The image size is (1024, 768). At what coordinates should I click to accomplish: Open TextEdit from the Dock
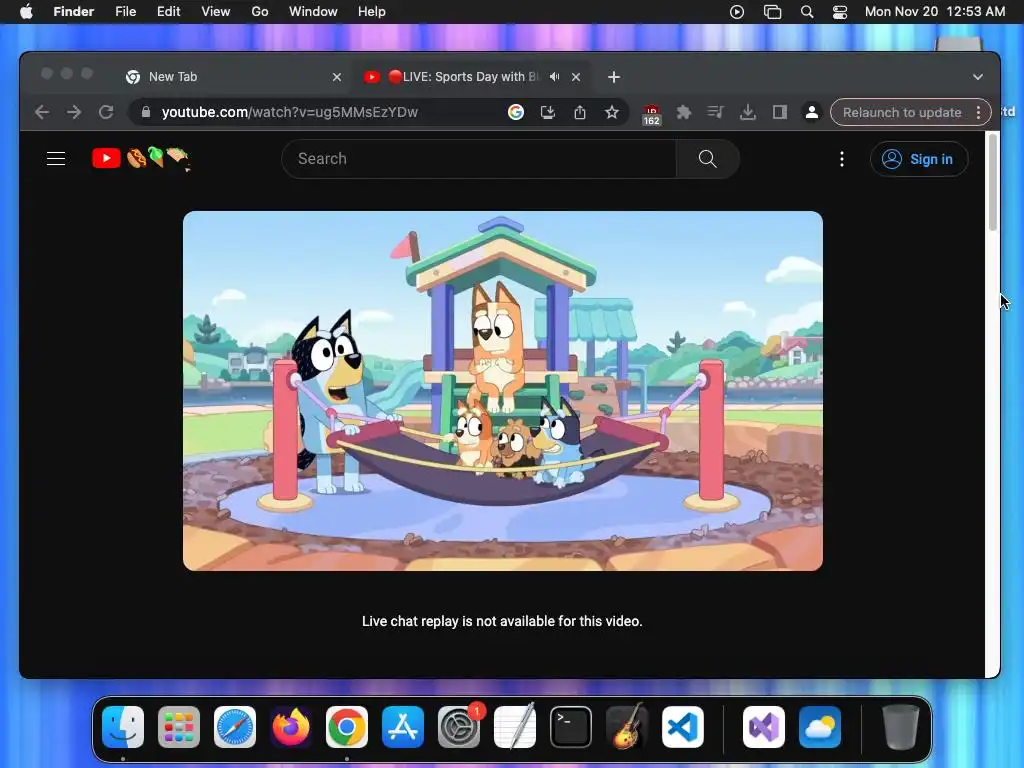coord(515,727)
